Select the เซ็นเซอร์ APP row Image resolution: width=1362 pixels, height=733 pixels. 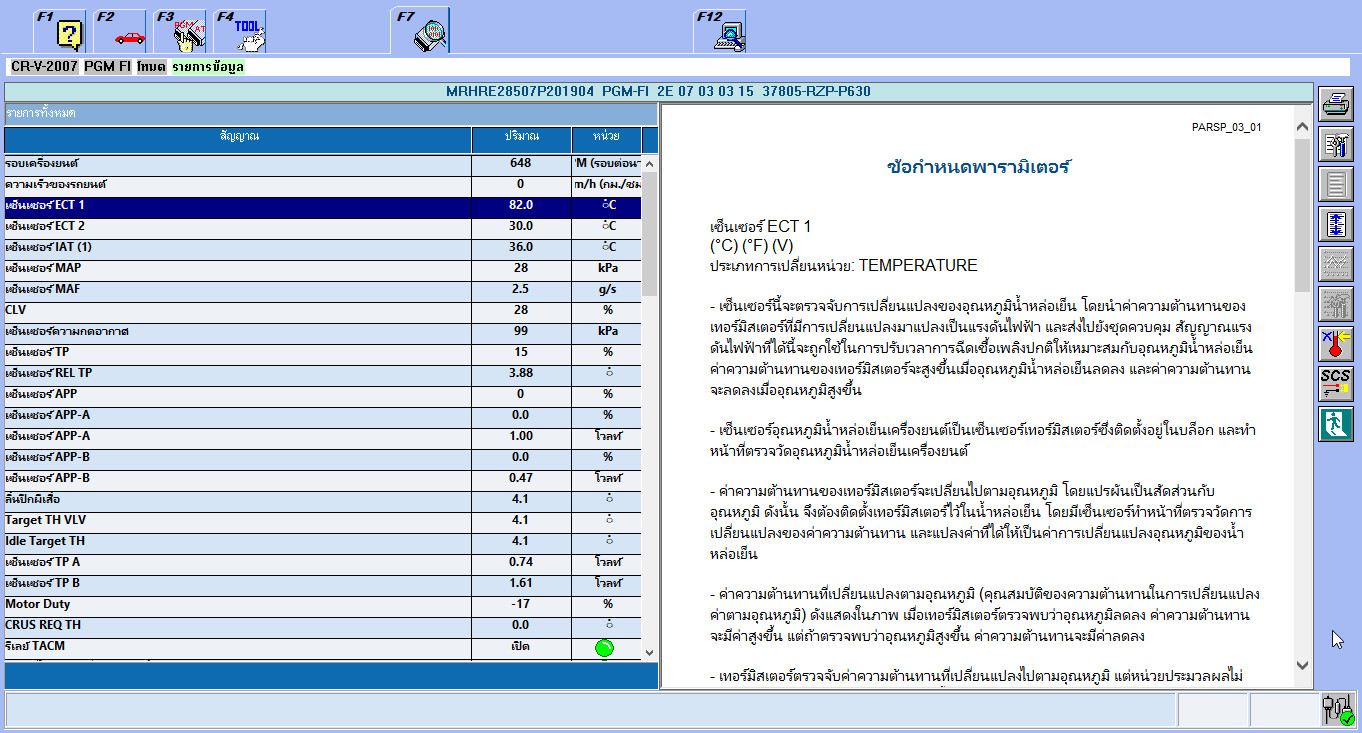click(322, 395)
